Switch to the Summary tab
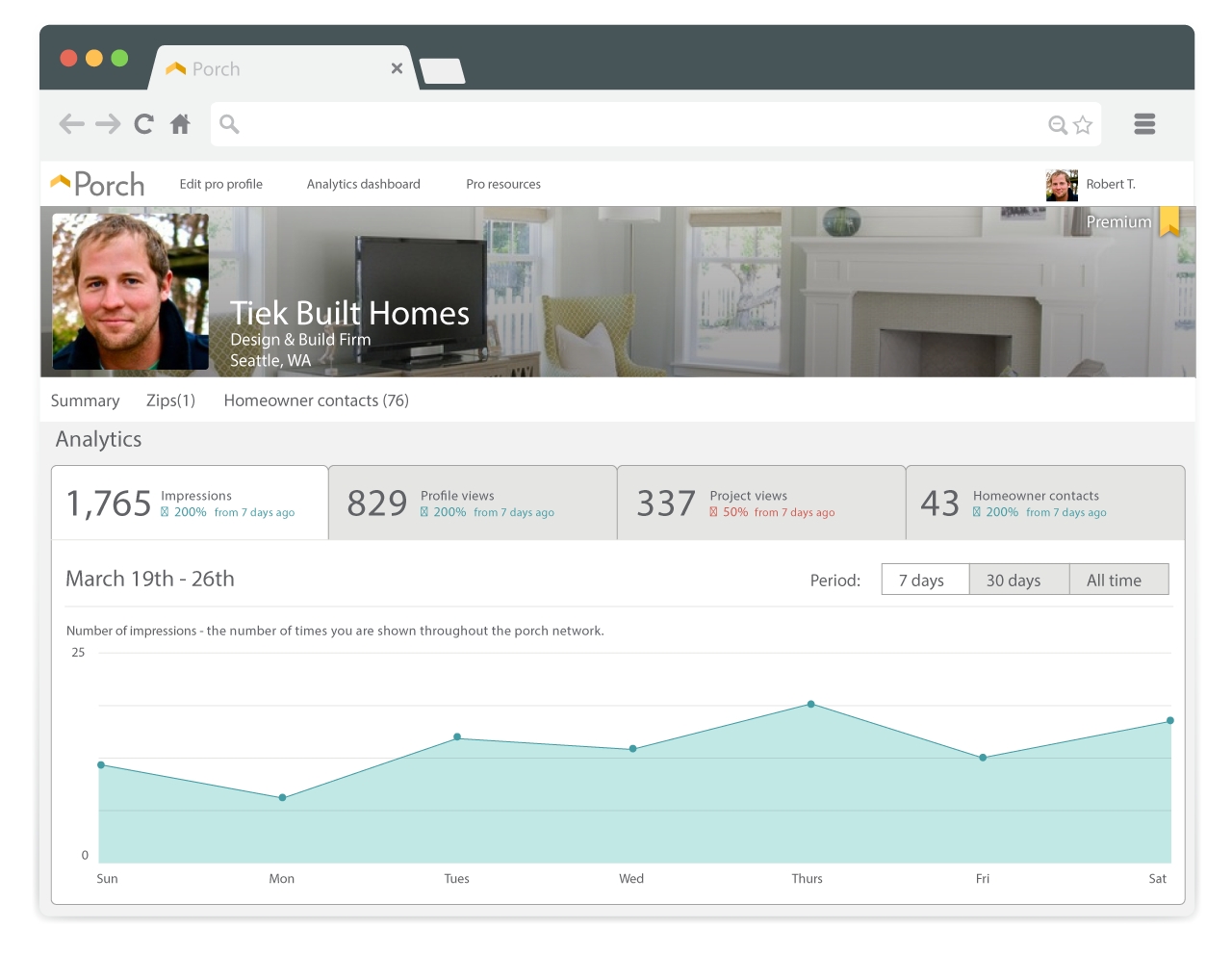 click(x=85, y=400)
